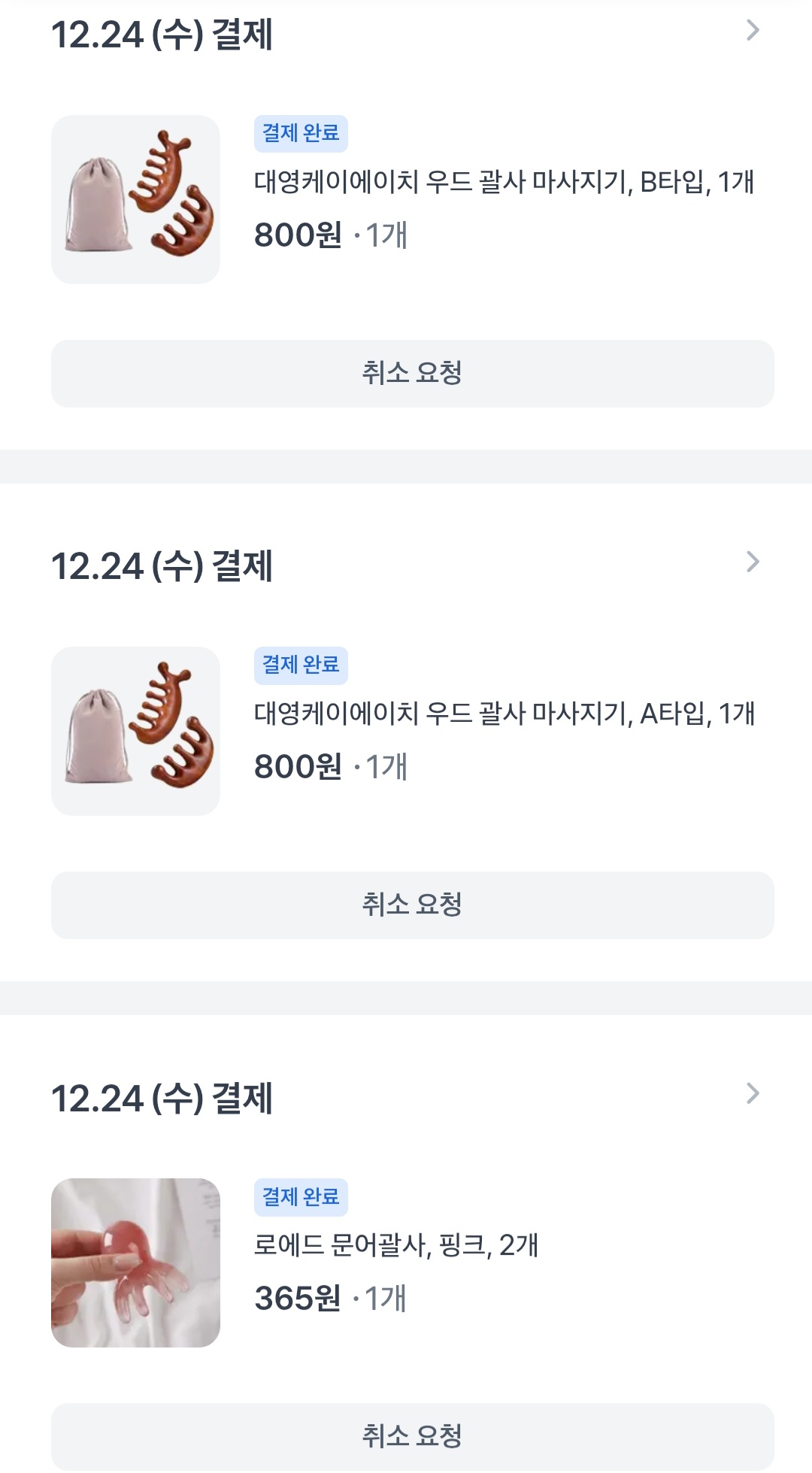Open 12.24 (수) 결제 header above A타입 item

click(x=162, y=567)
